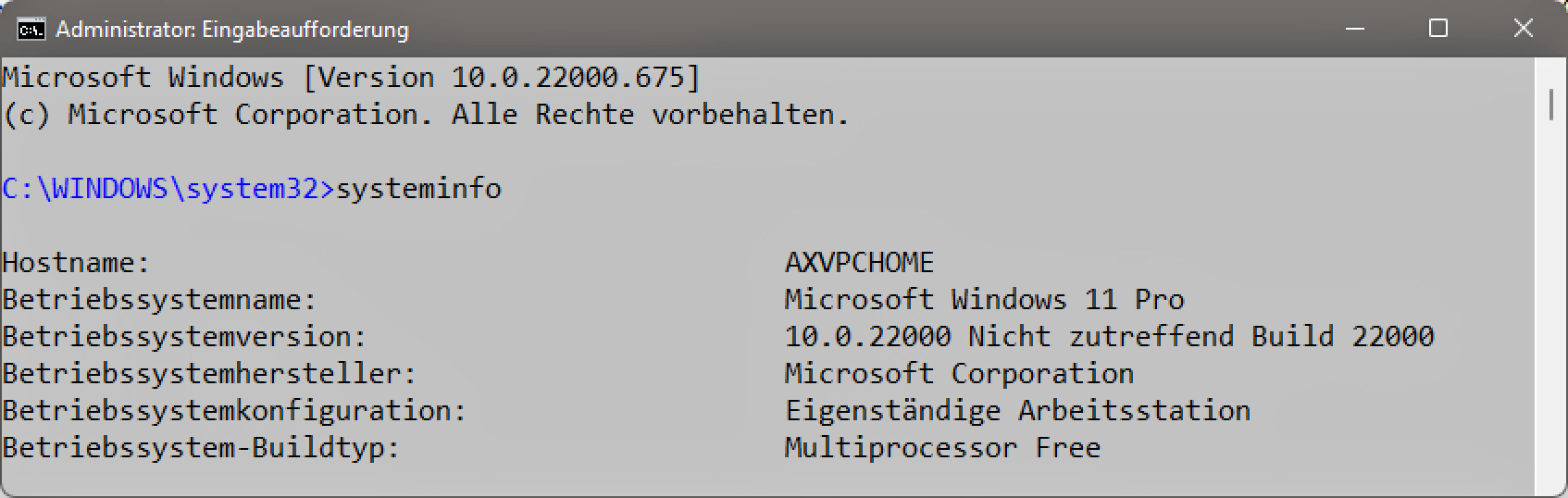The height and width of the screenshot is (498, 1568).
Task: Click the hostname value AXVPCHOME
Action: point(859,263)
